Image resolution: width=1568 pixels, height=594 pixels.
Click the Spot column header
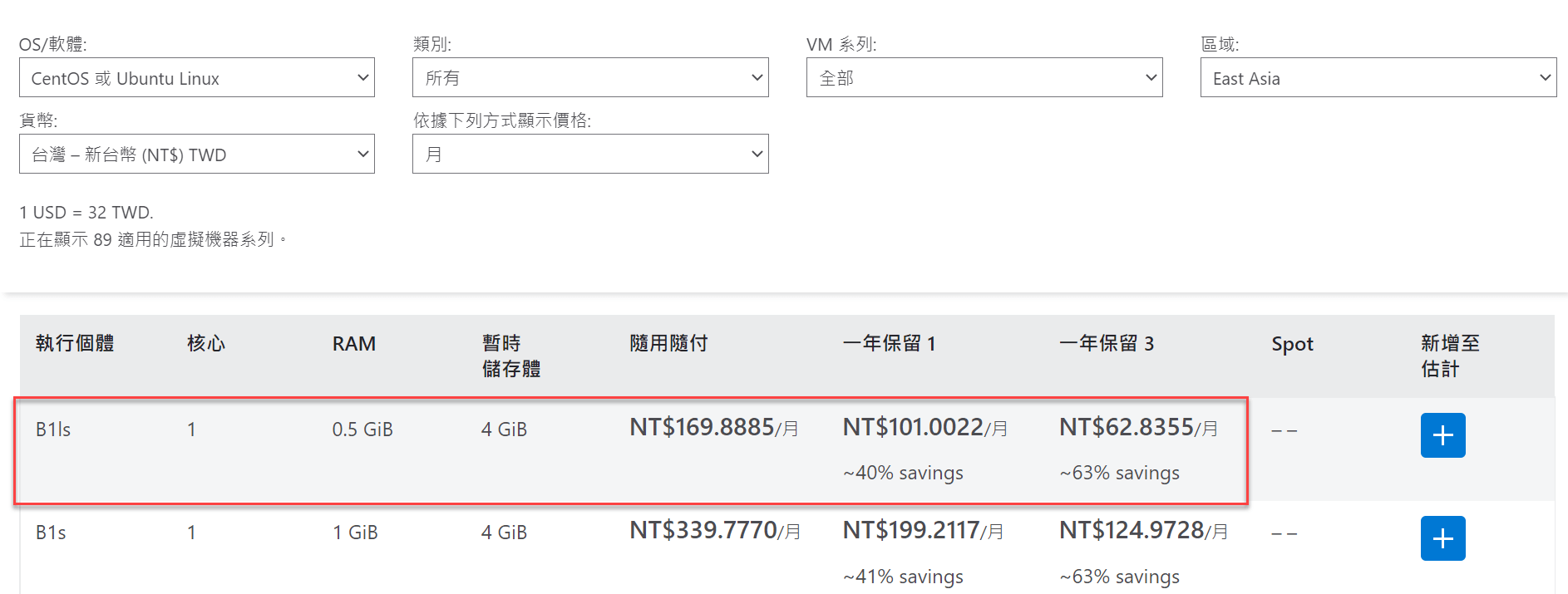[x=1292, y=344]
